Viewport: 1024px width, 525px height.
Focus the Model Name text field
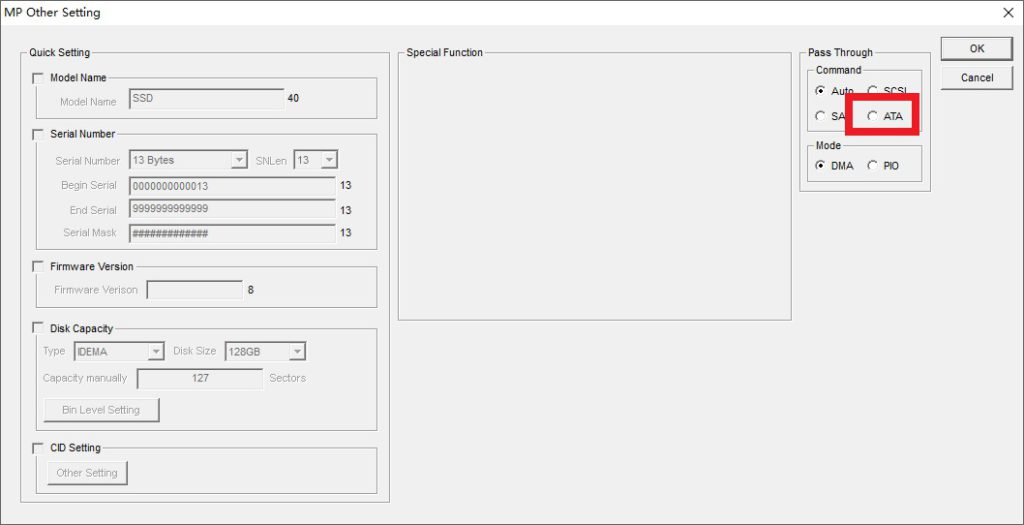point(206,99)
